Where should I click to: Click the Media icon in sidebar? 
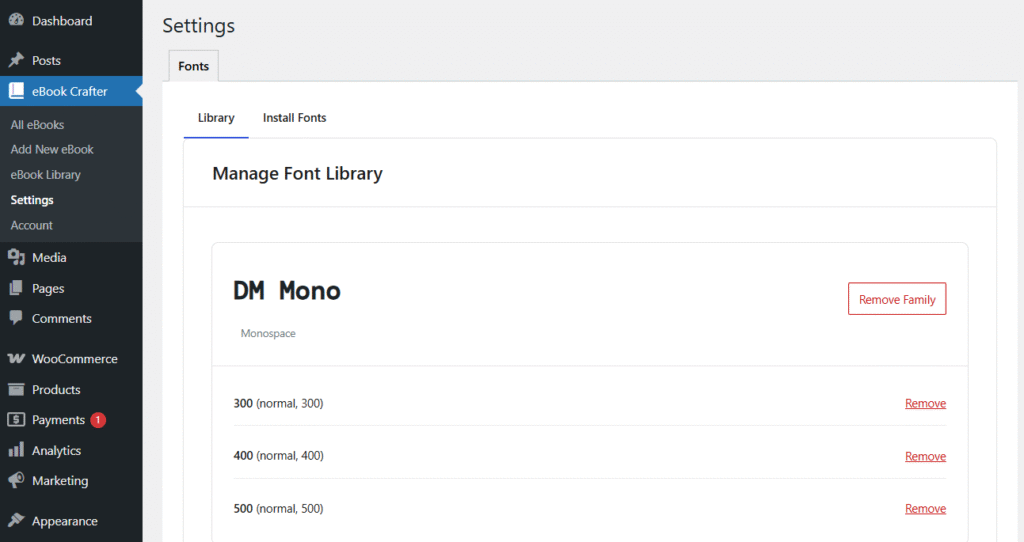point(16,257)
